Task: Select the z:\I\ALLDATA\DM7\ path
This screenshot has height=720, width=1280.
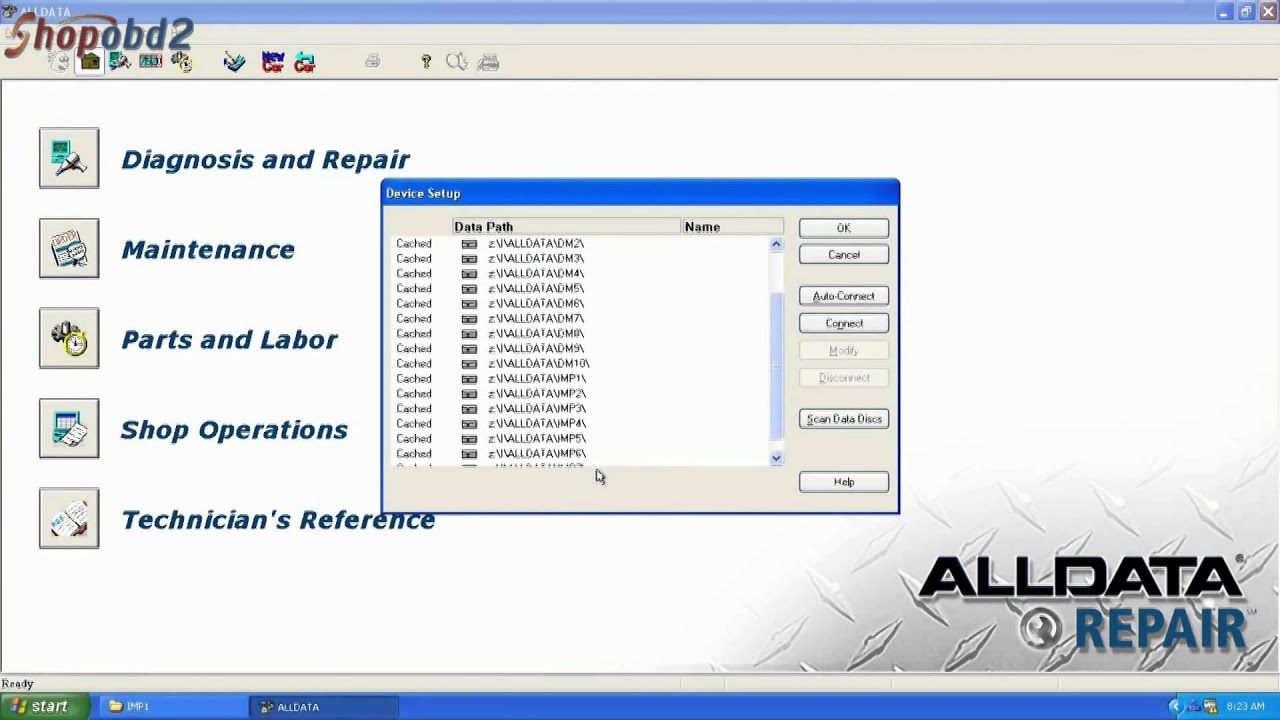Action: pyautogui.click(x=536, y=319)
